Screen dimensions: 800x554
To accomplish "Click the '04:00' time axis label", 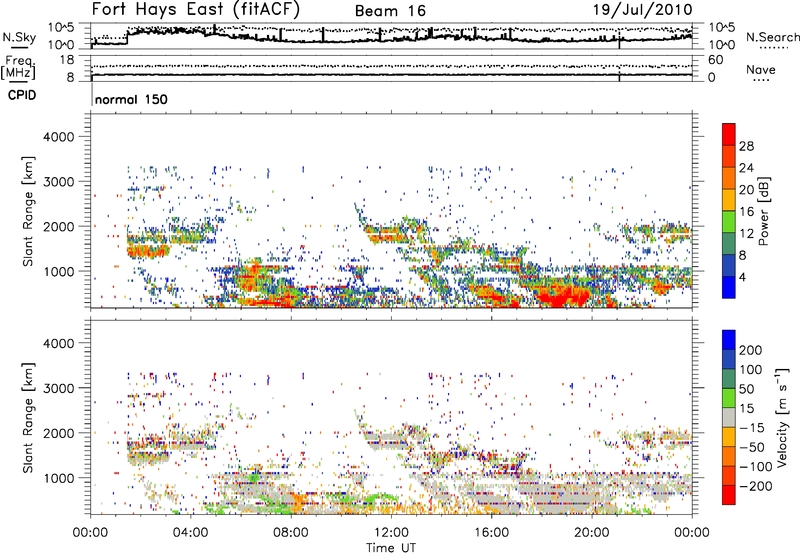I will pos(190,533).
